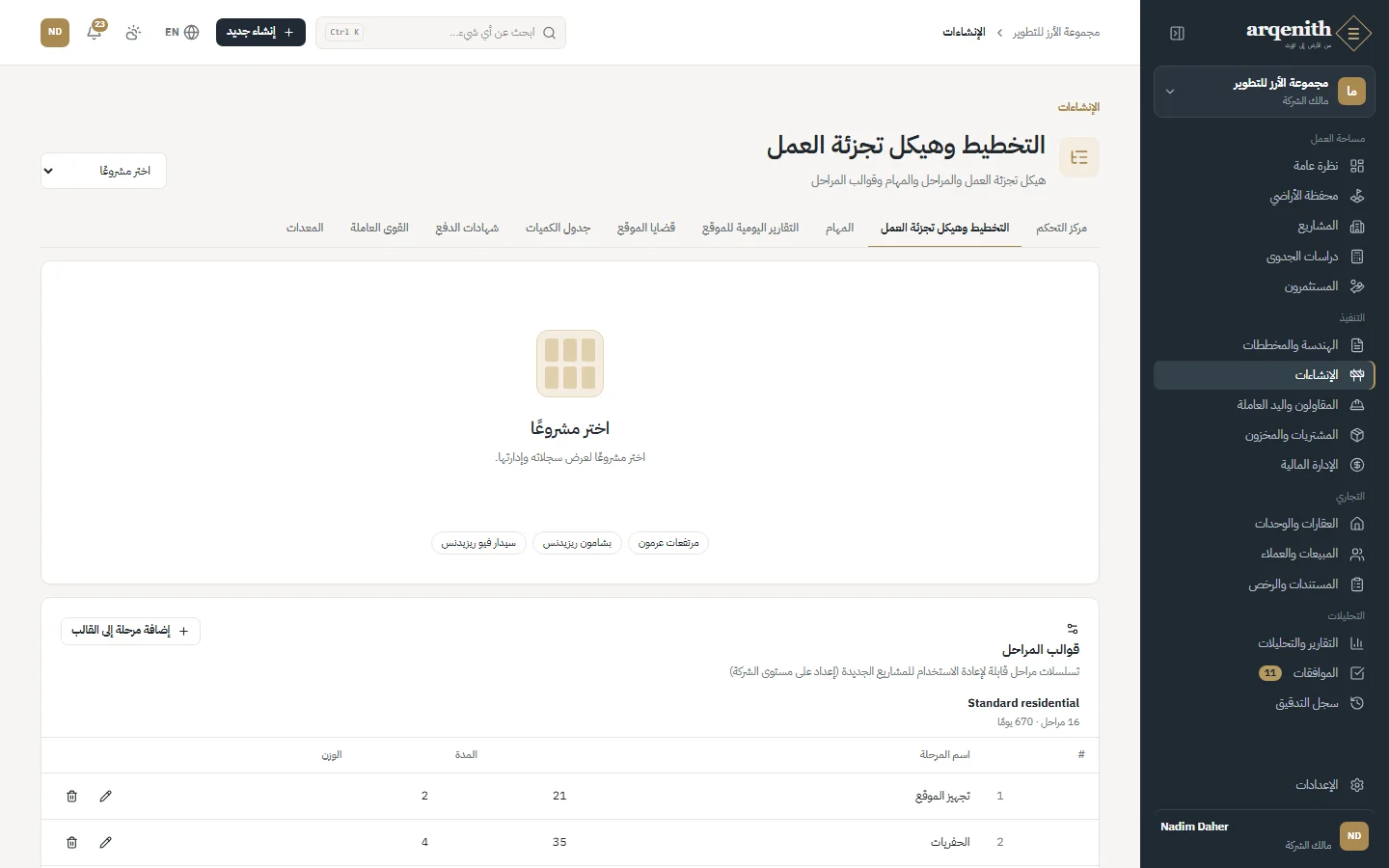
Task: Select the مرتفعات عرمون project chip
Action: [x=668, y=543]
